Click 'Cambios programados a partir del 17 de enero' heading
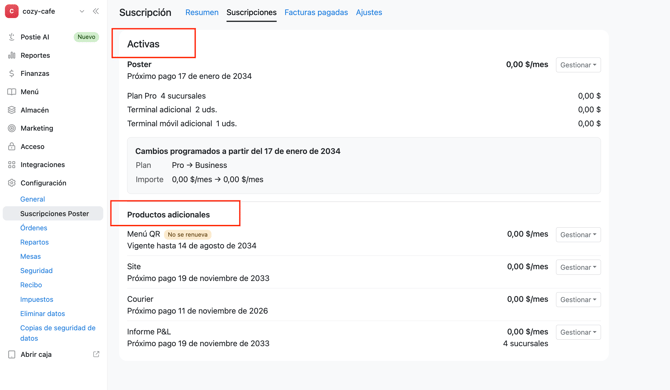Screen dimensions: 670x390 click(x=238, y=151)
